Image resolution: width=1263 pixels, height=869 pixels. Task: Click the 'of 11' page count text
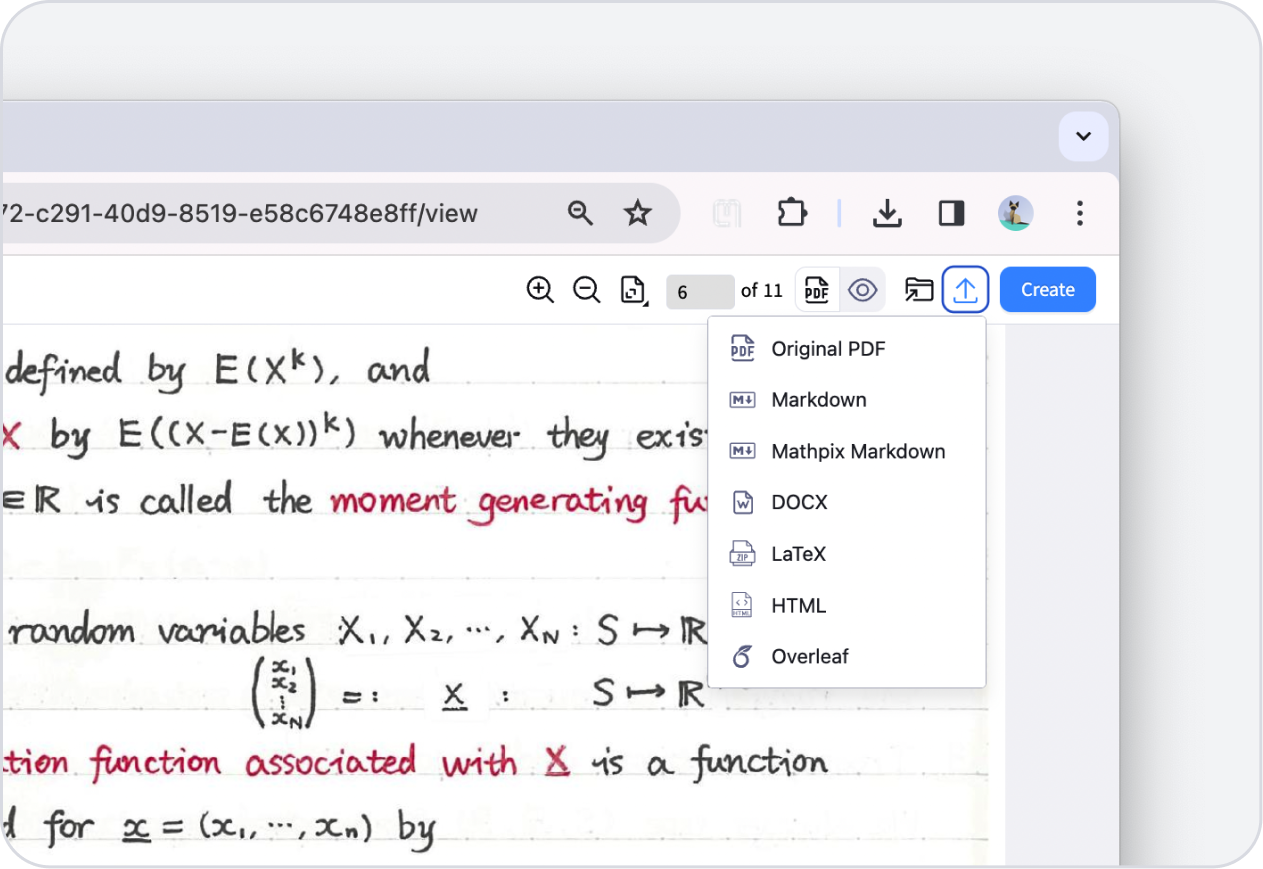(x=762, y=291)
